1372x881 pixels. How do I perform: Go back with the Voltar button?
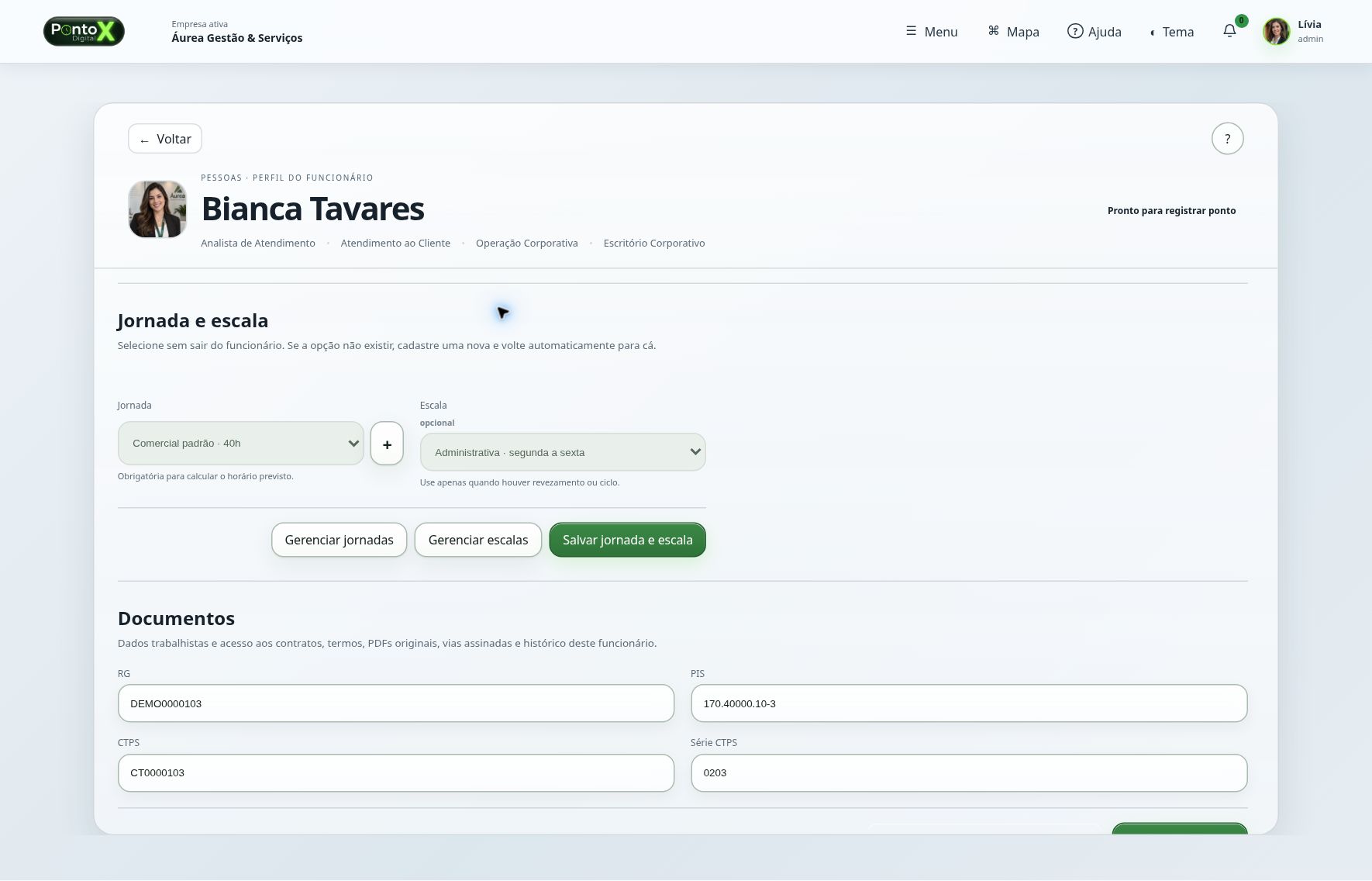click(x=165, y=139)
